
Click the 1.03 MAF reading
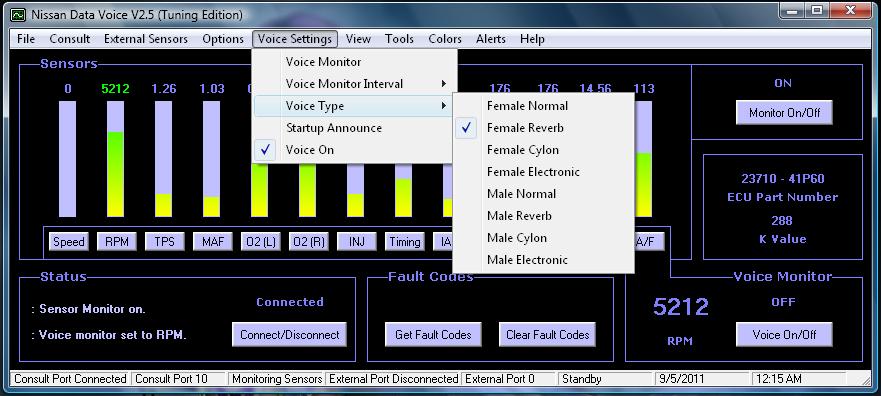212,89
